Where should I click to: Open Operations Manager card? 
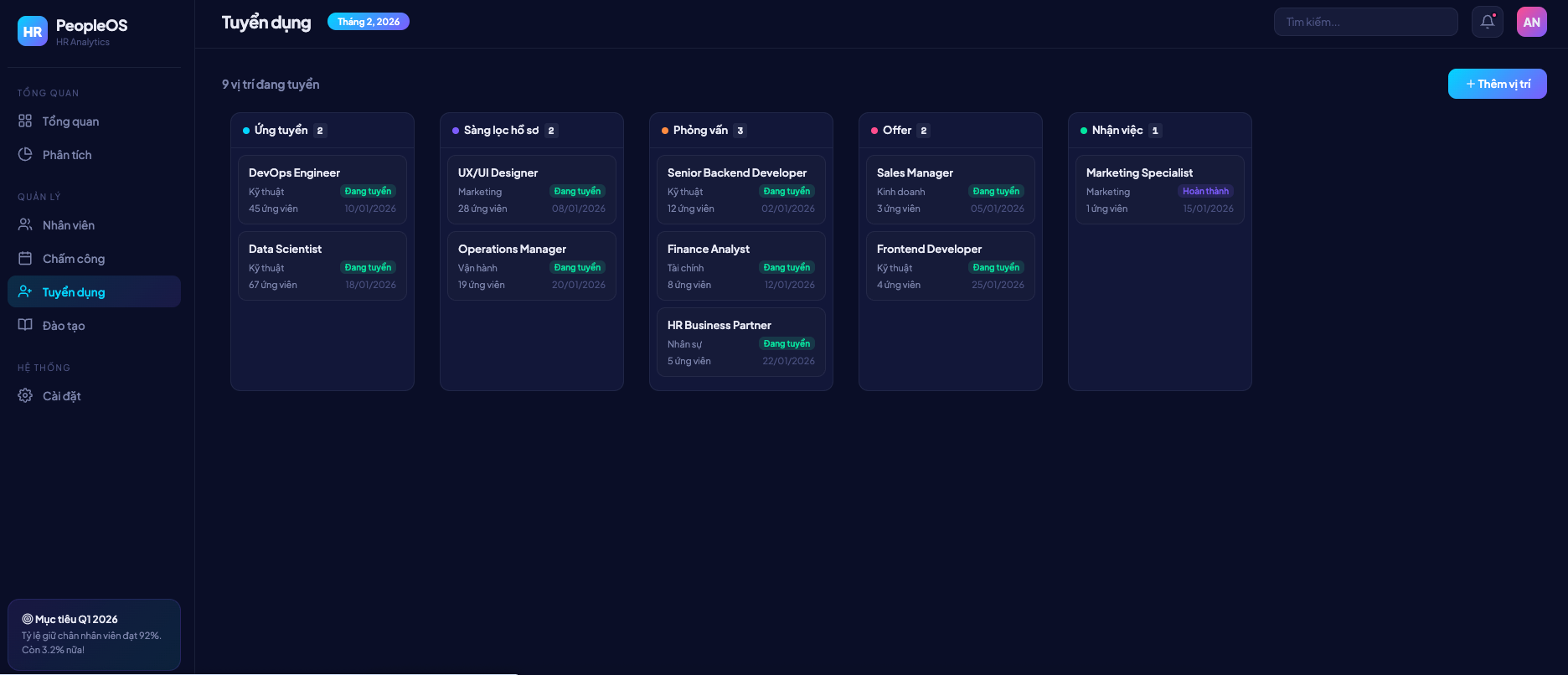coord(532,265)
